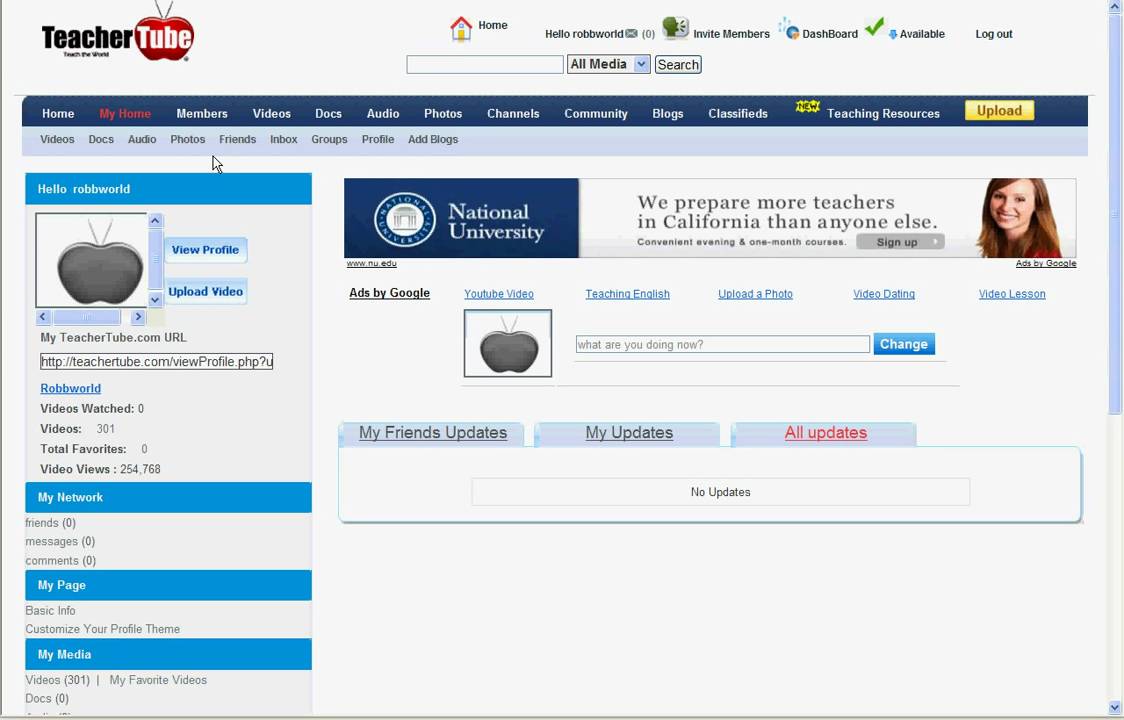This screenshot has width=1124, height=720.
Task: Click the Youtube Video ad link
Action: [499, 294]
